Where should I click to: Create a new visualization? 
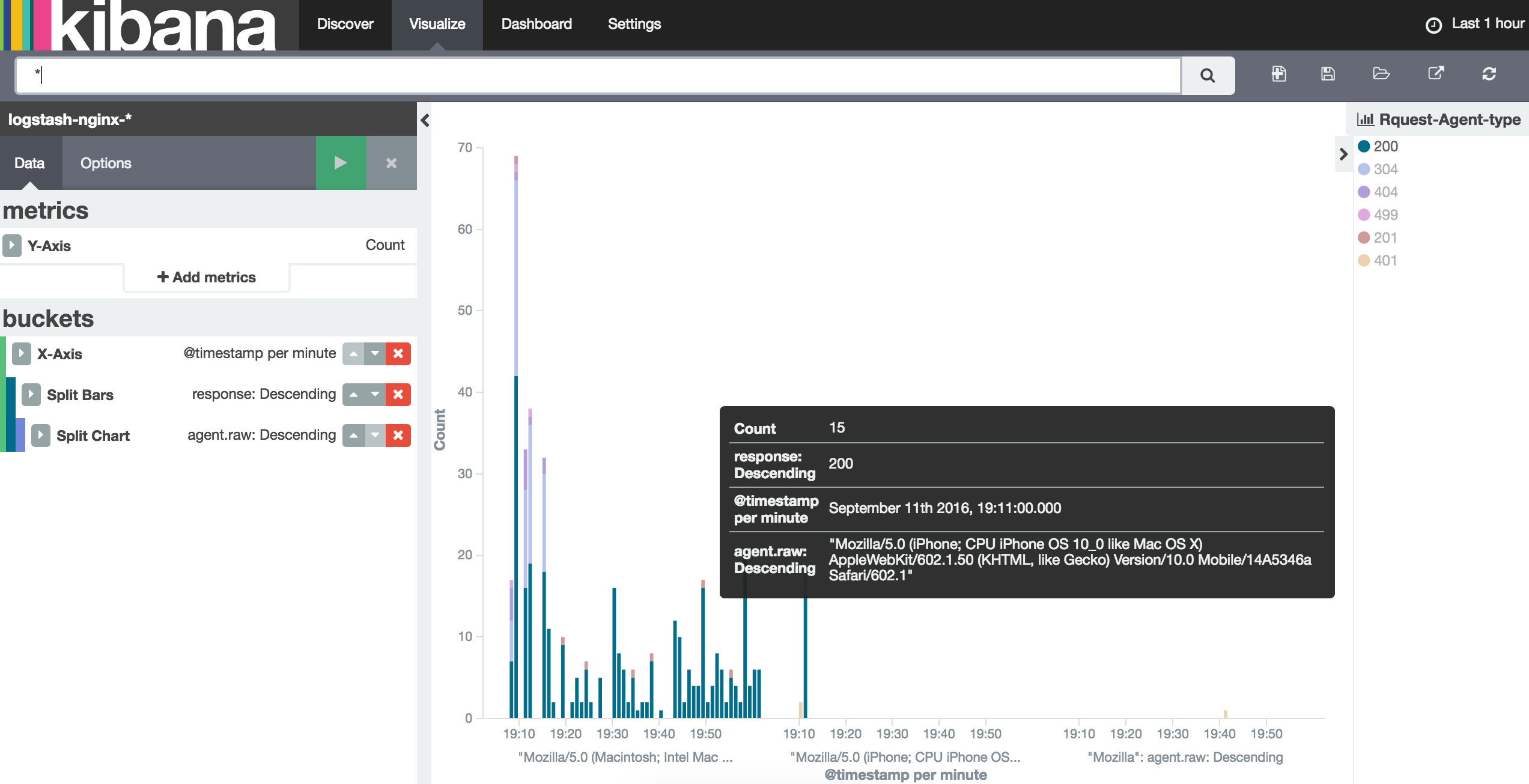pos(1278,74)
